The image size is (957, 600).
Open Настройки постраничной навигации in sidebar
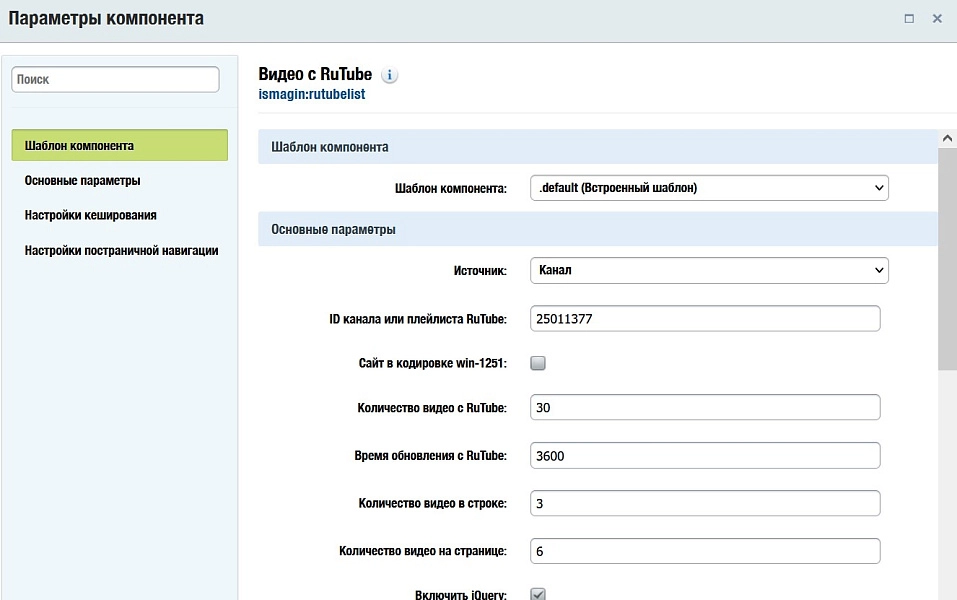coord(121,250)
